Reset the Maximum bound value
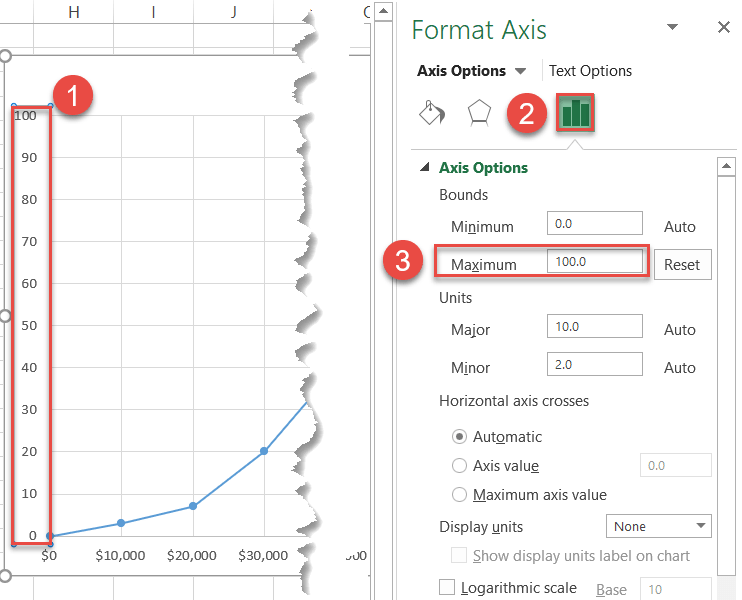This screenshot has height=600, width=742. 682,265
